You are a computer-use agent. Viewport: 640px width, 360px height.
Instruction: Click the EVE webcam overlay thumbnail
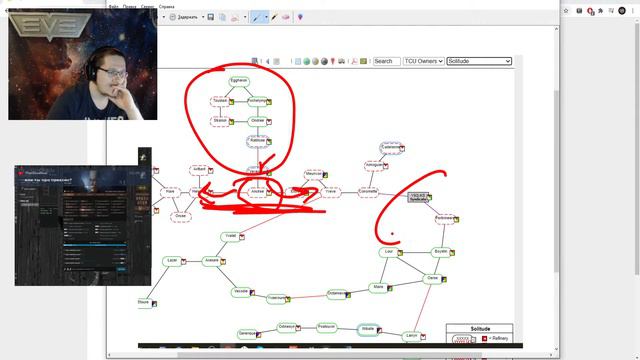pyautogui.click(x=83, y=64)
